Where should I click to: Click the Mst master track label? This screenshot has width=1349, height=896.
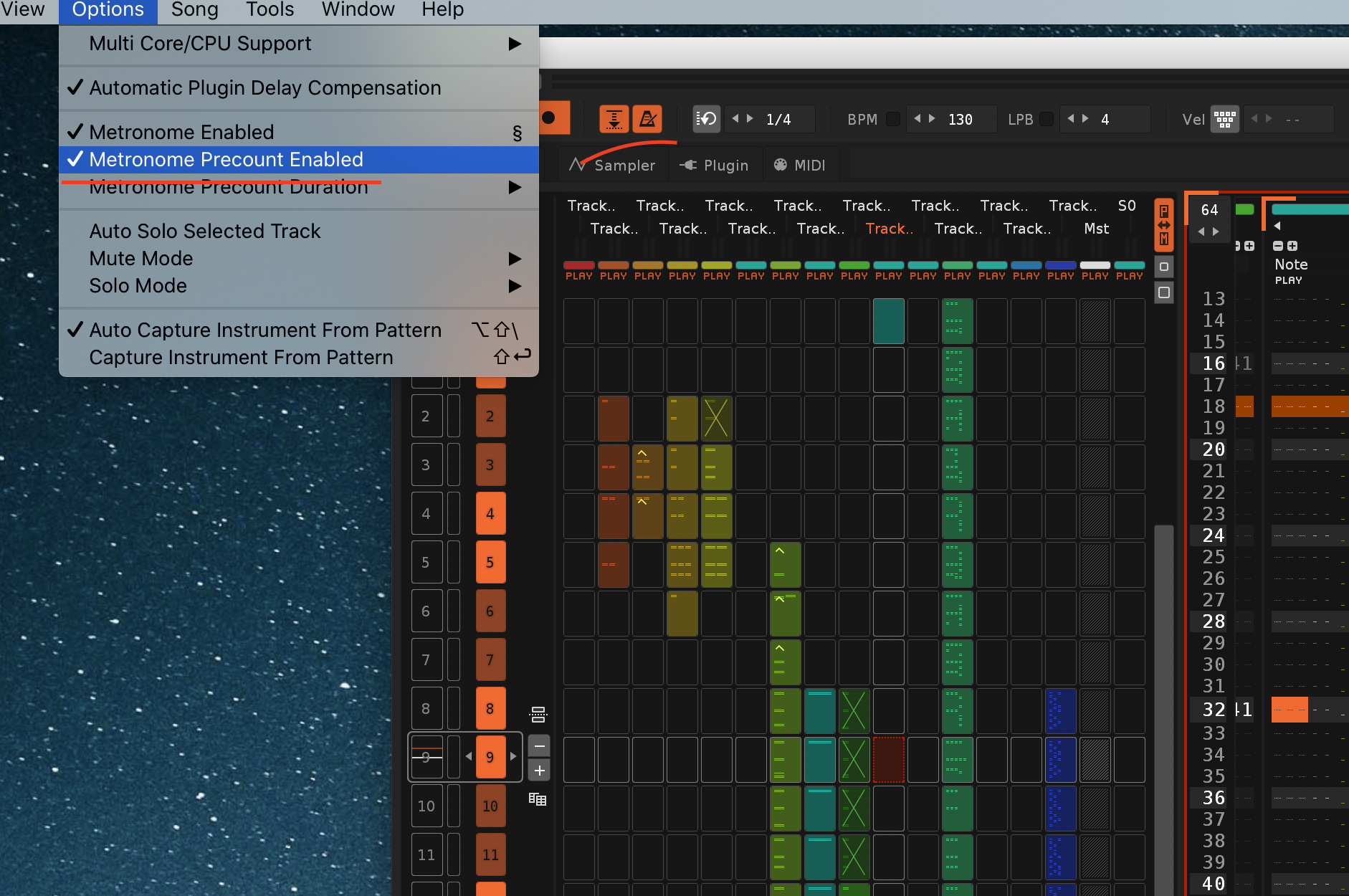point(1096,229)
